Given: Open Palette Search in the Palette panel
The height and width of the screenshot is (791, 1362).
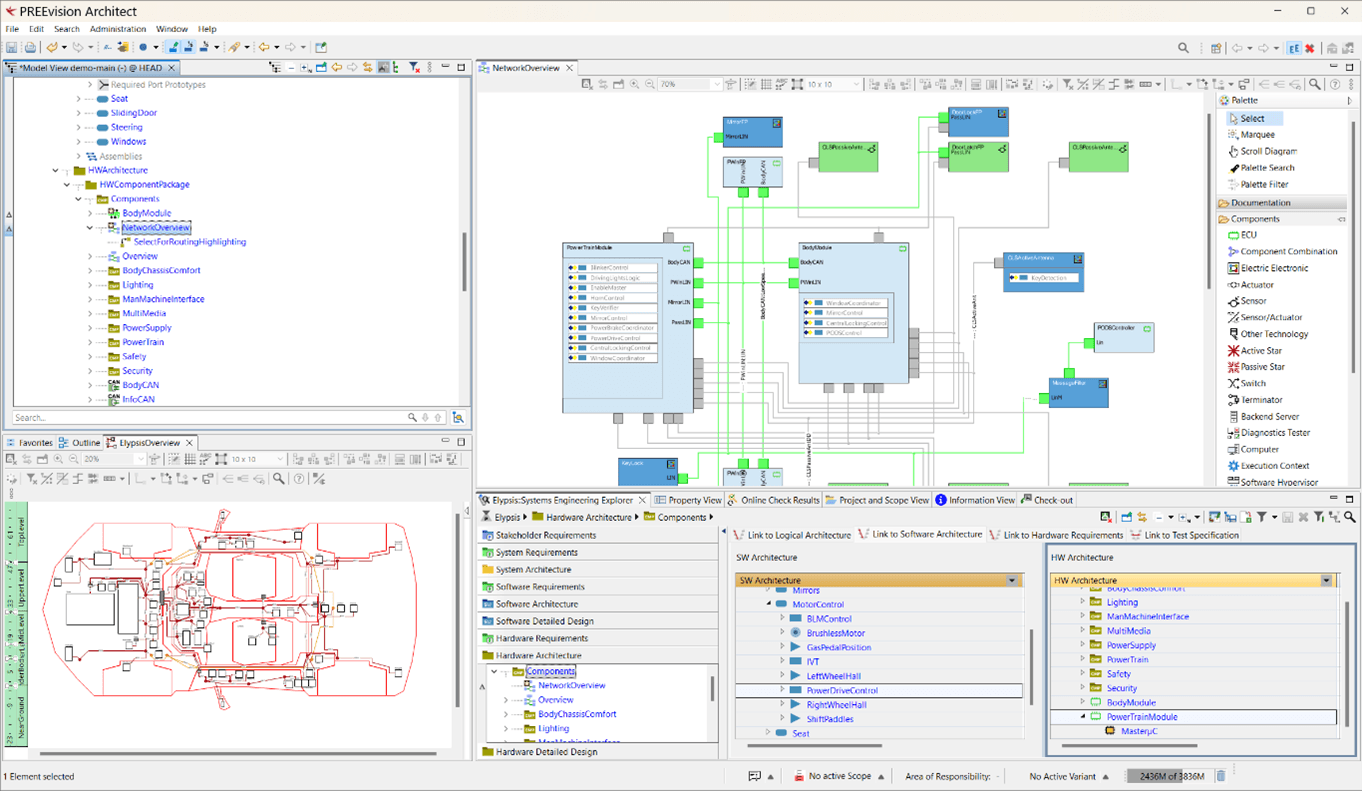Looking at the screenshot, I should point(1258,167).
